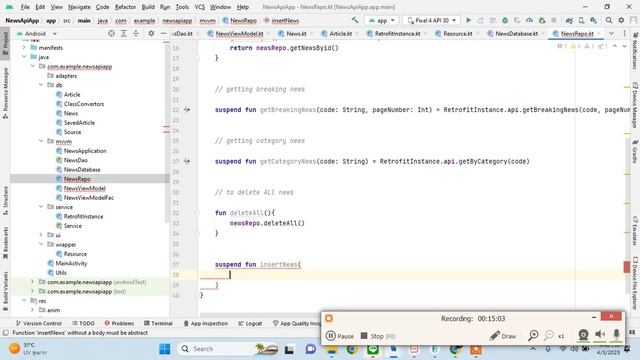Switch to NewsDatabase.kt tab
Screen dimensions: 640x360
coord(516,33)
